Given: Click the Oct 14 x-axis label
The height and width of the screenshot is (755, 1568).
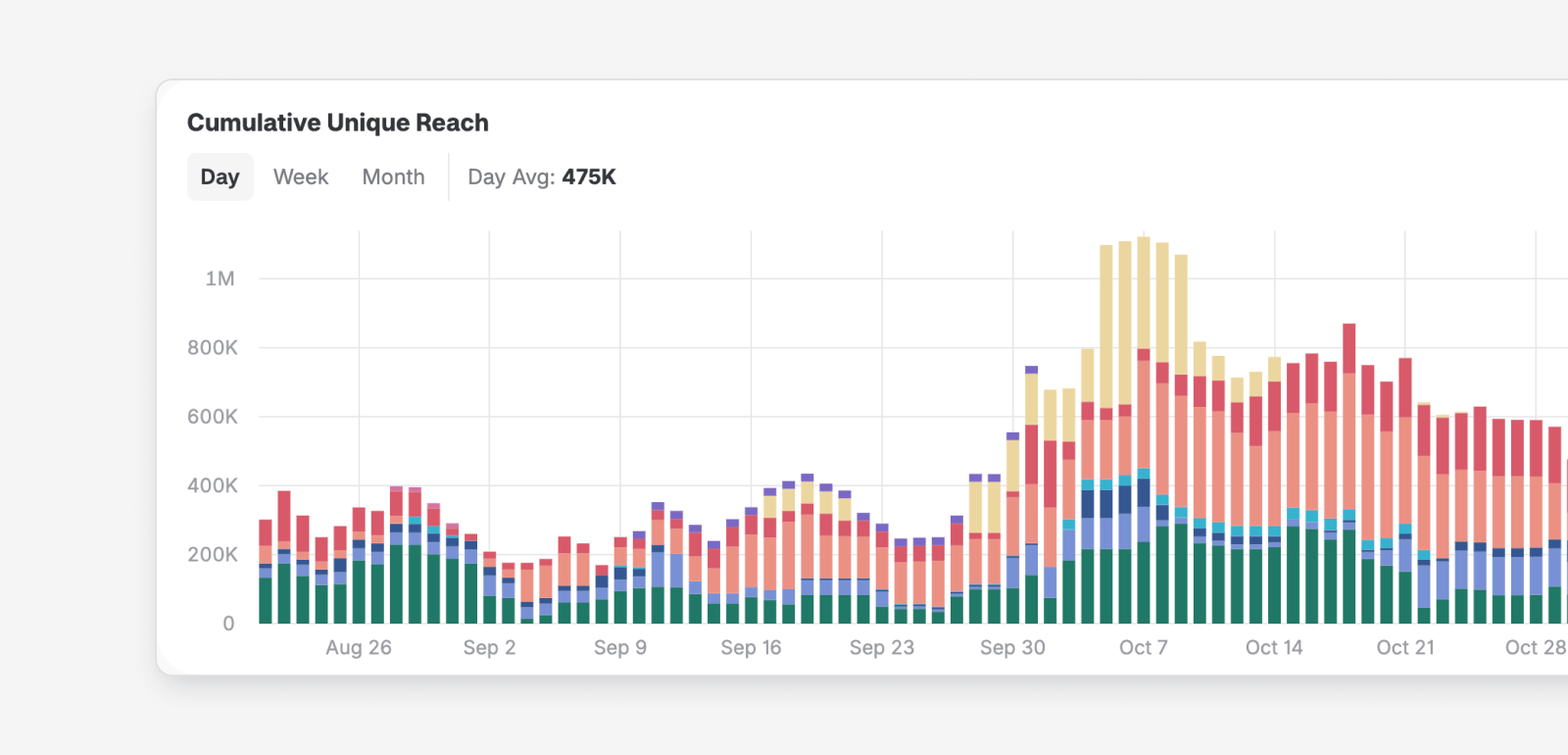Looking at the screenshot, I should [x=1274, y=647].
